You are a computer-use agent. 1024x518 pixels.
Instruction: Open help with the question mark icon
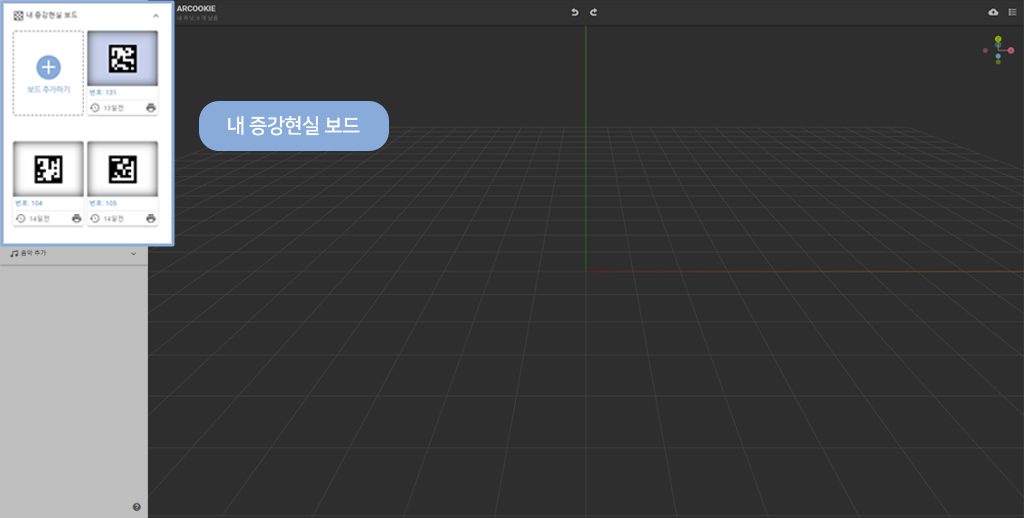(136, 507)
